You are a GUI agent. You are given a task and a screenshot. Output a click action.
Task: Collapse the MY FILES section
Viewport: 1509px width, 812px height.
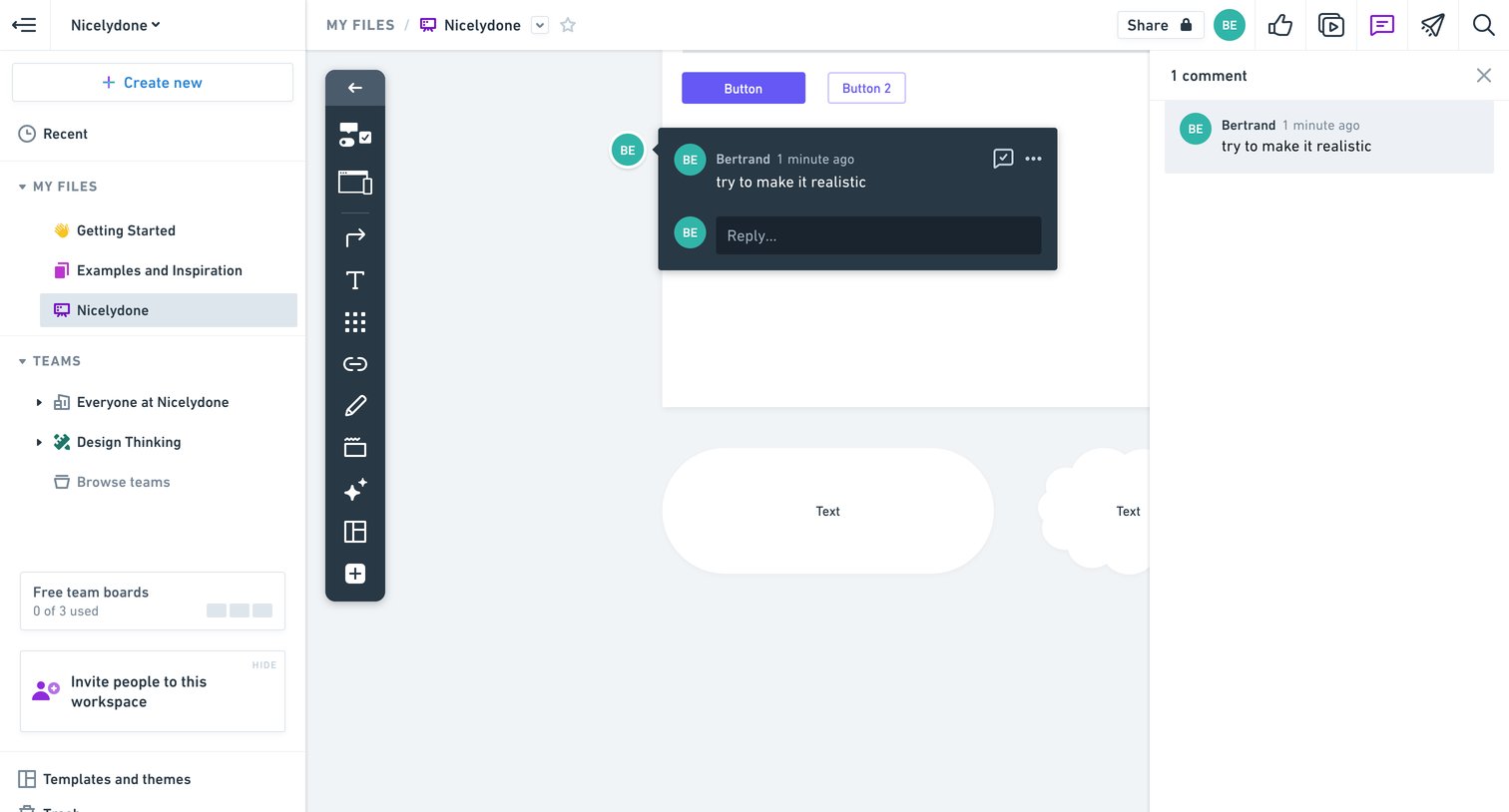coord(22,187)
